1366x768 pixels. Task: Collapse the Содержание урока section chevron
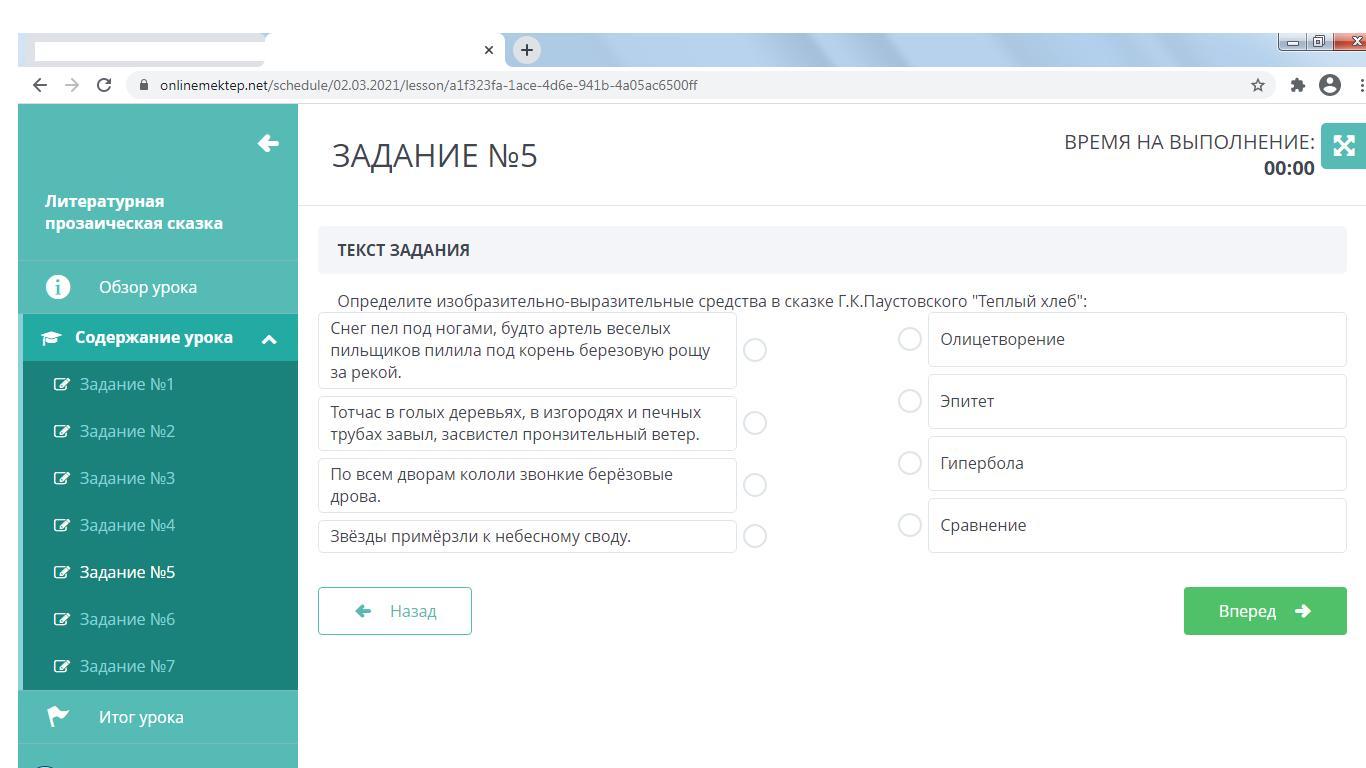click(x=269, y=339)
